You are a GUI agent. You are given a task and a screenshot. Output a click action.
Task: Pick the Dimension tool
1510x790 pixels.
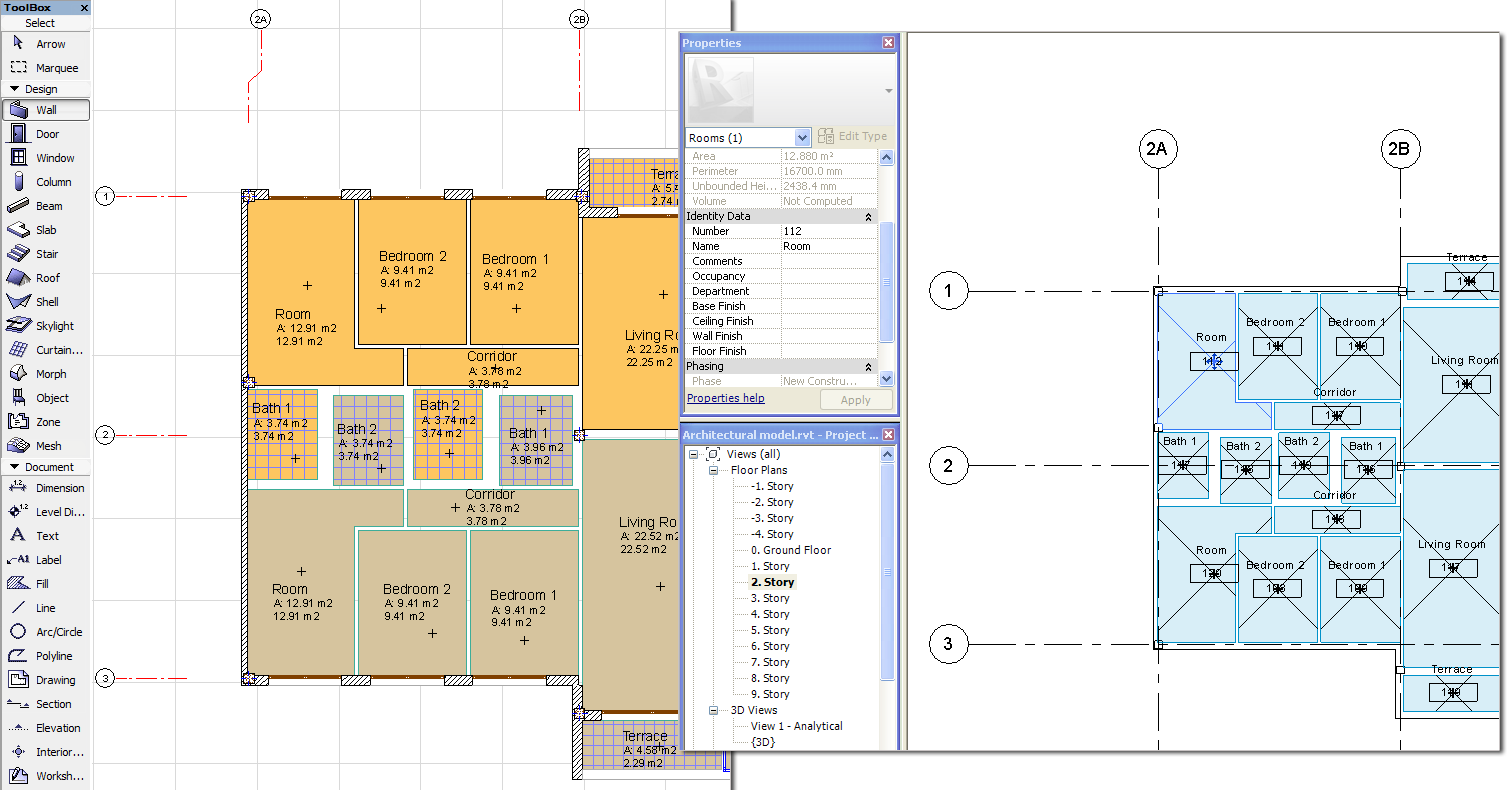click(x=46, y=488)
